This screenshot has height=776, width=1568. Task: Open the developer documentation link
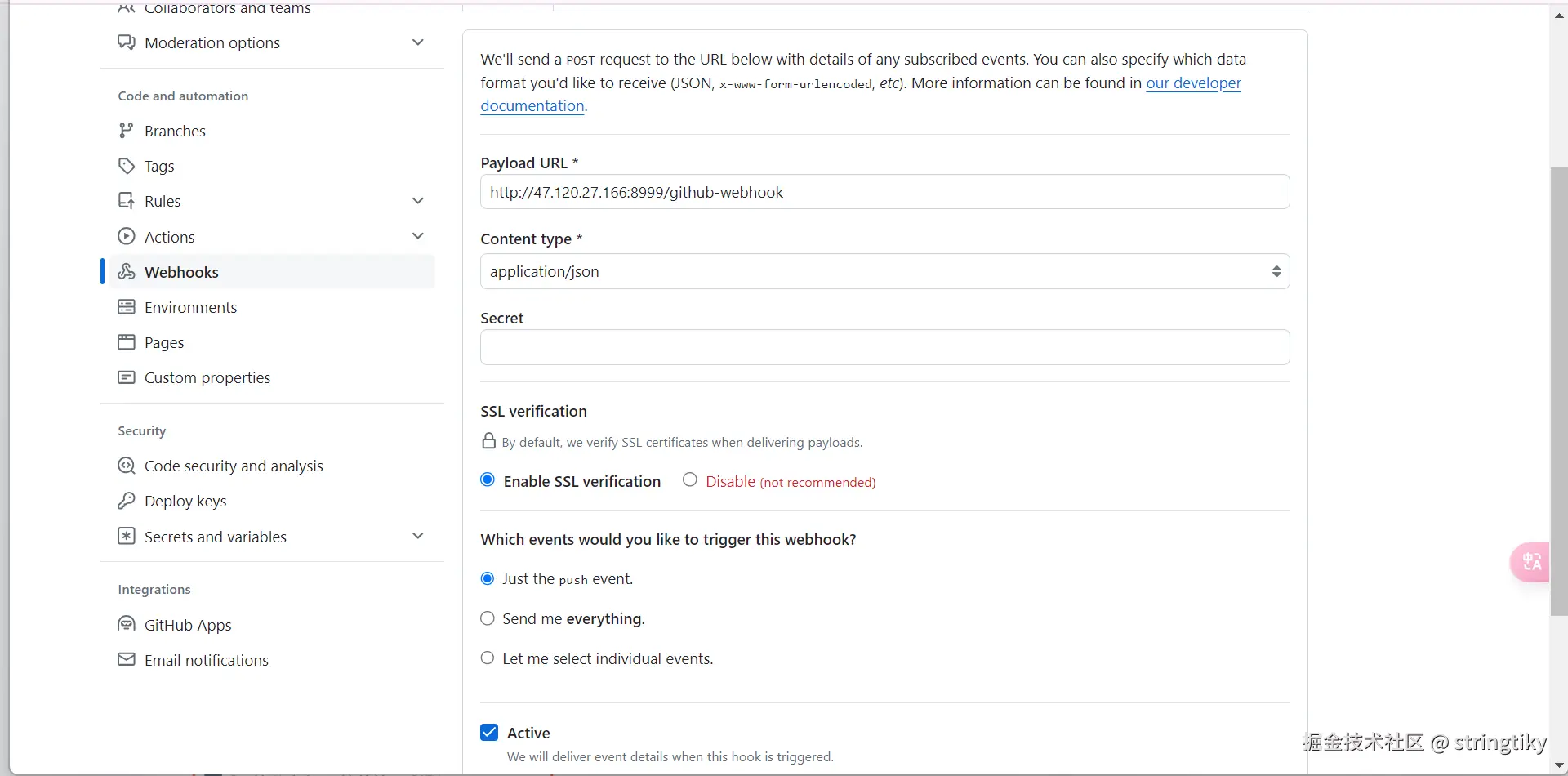[x=1193, y=83]
